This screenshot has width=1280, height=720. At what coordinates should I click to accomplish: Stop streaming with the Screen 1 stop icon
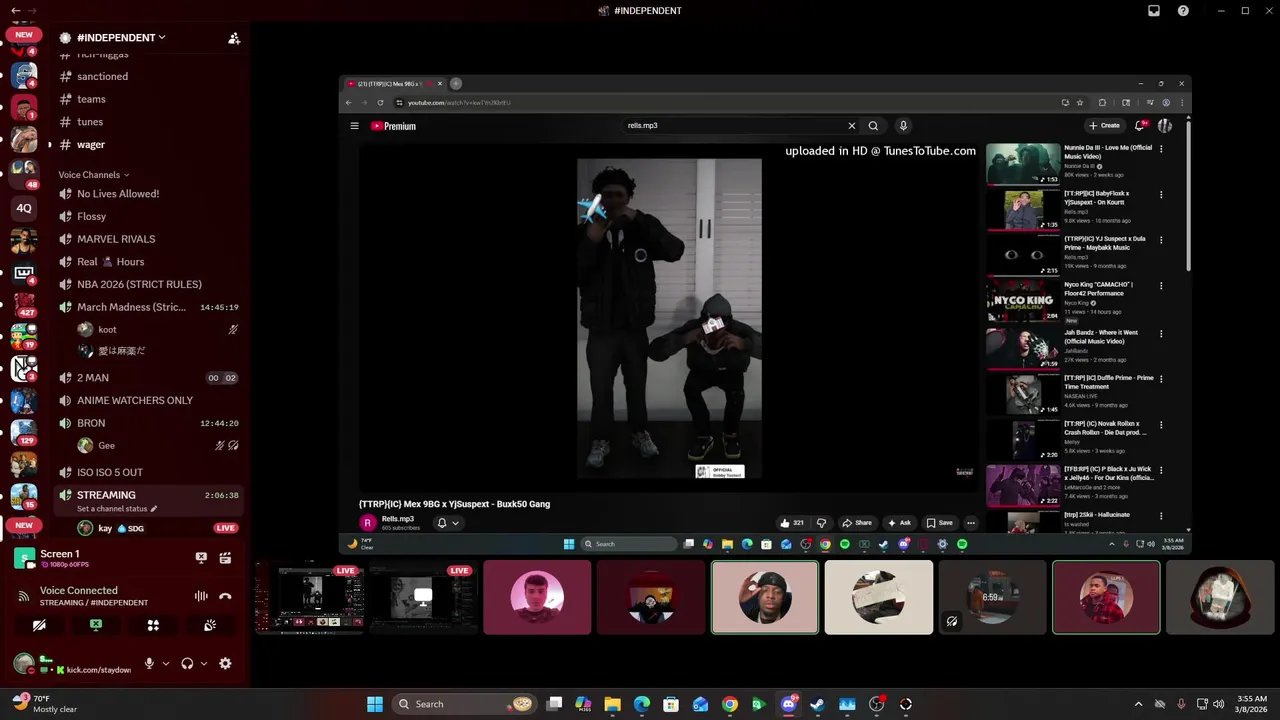[x=201, y=558]
